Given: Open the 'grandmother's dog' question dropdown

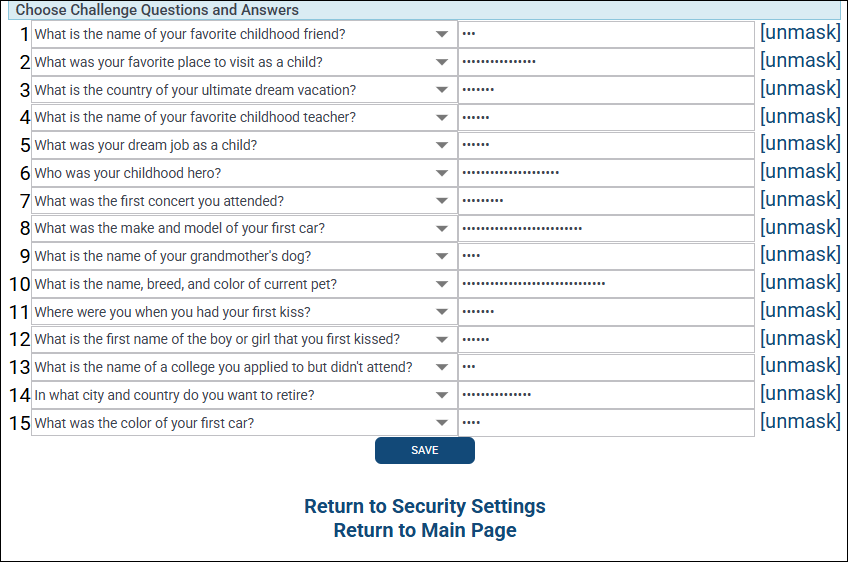Looking at the screenshot, I should tap(244, 256).
